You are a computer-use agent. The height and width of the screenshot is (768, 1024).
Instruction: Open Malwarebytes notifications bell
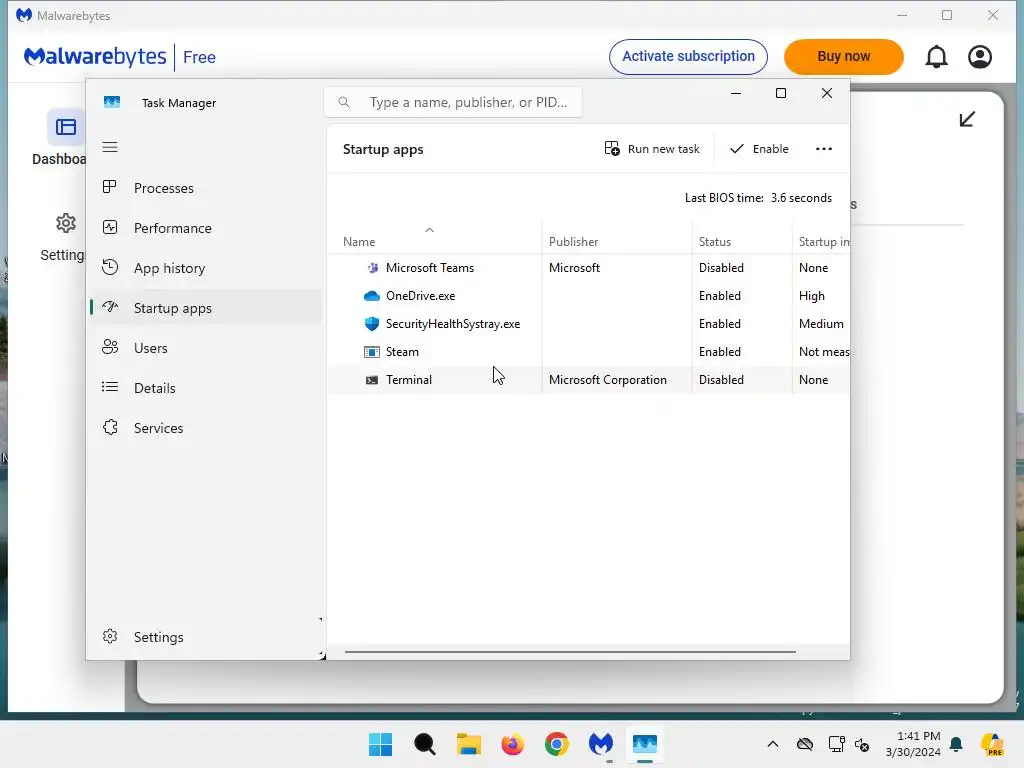936,57
